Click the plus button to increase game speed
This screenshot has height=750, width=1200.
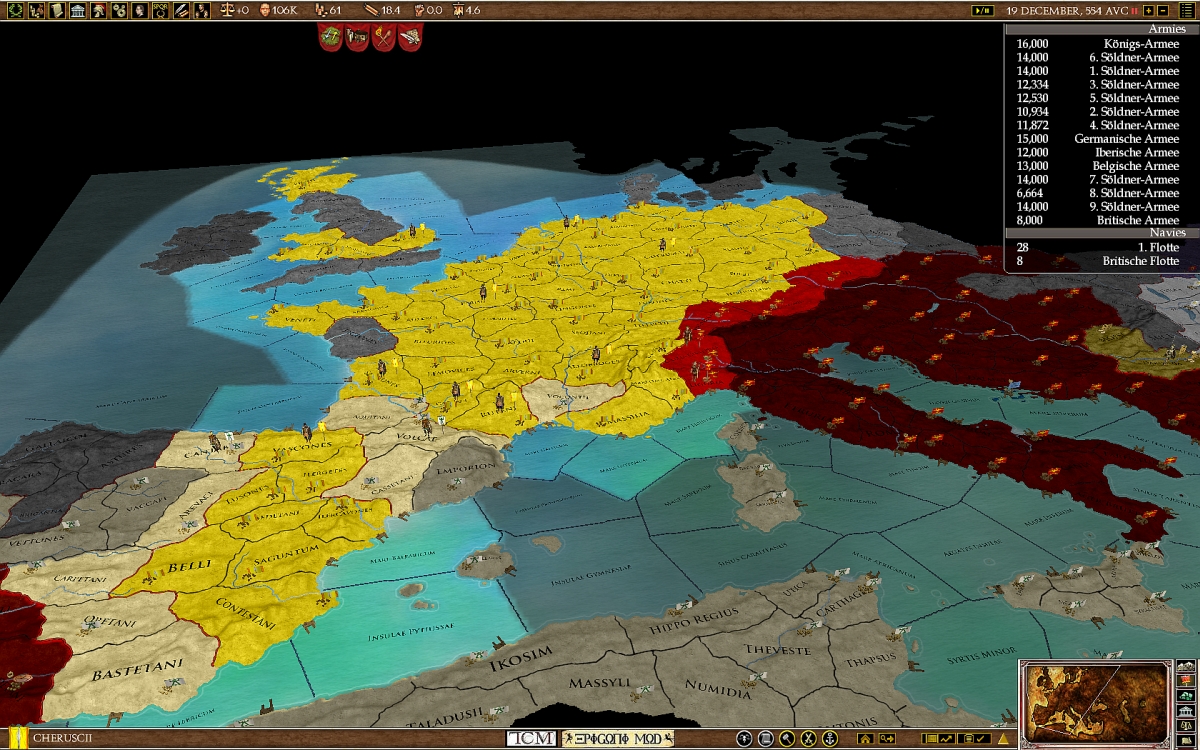point(1149,10)
